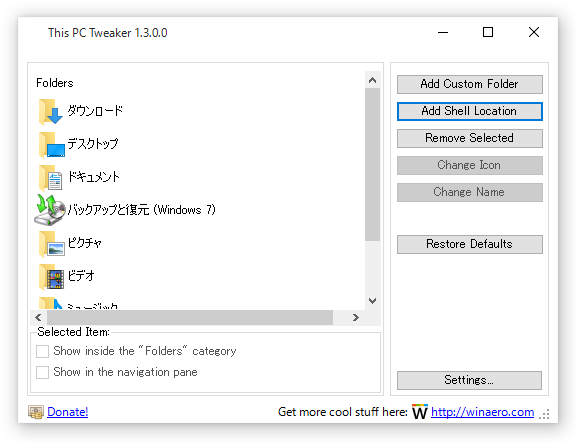Click the list scroll down arrow
Viewport: 577px width, 443px height.
(372, 301)
